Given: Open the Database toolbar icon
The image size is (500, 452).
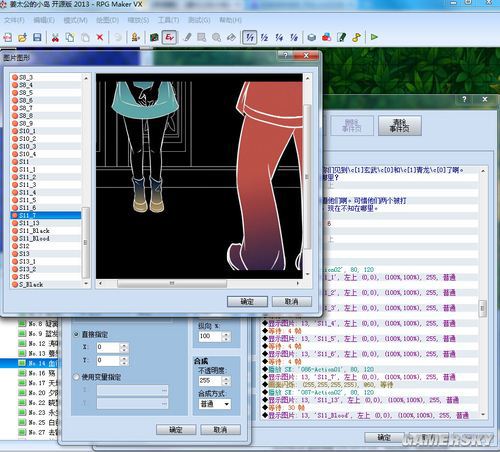Looking at the screenshot, I should click(x=312, y=37).
